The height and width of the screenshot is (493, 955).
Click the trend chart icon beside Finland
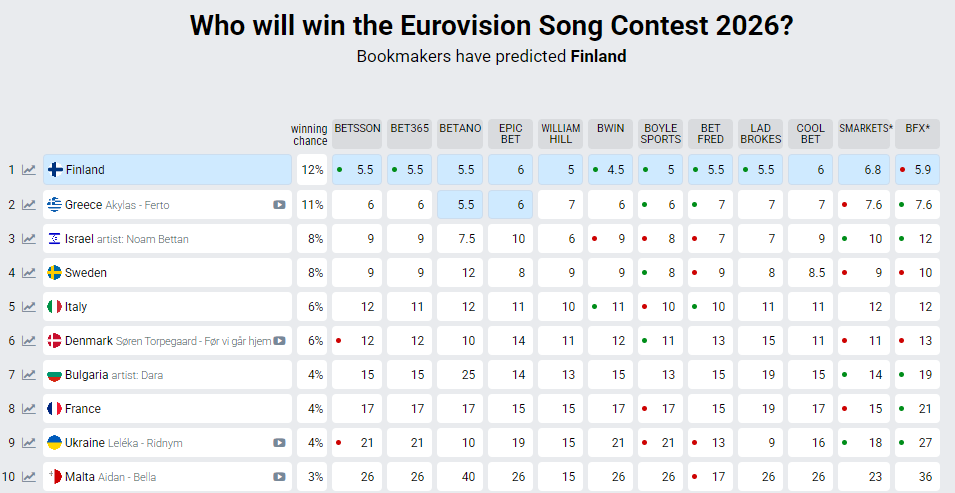(x=29, y=170)
